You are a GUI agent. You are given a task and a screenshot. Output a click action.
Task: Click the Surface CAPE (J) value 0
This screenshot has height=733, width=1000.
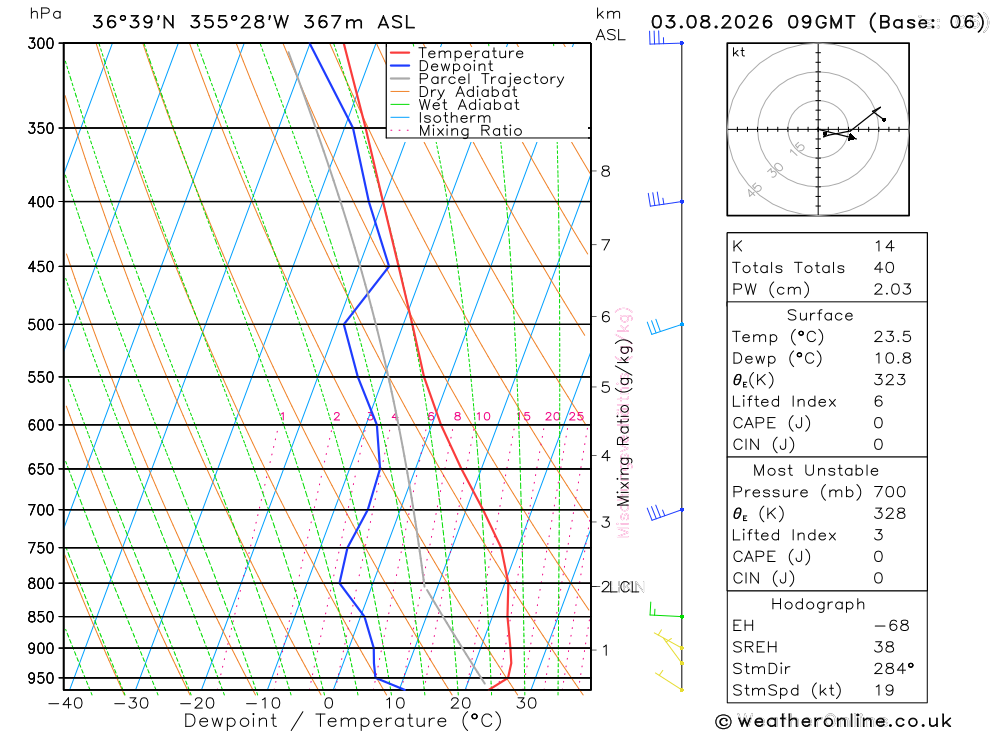(x=878, y=424)
